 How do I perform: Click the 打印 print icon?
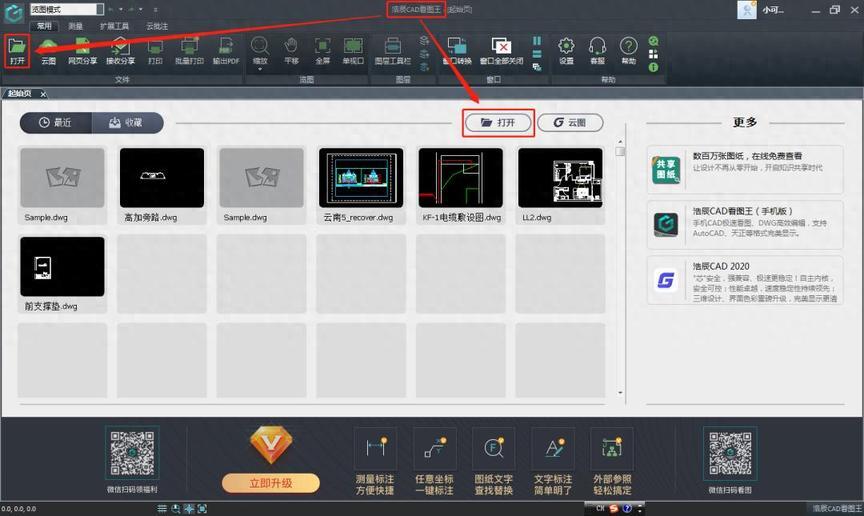155,51
